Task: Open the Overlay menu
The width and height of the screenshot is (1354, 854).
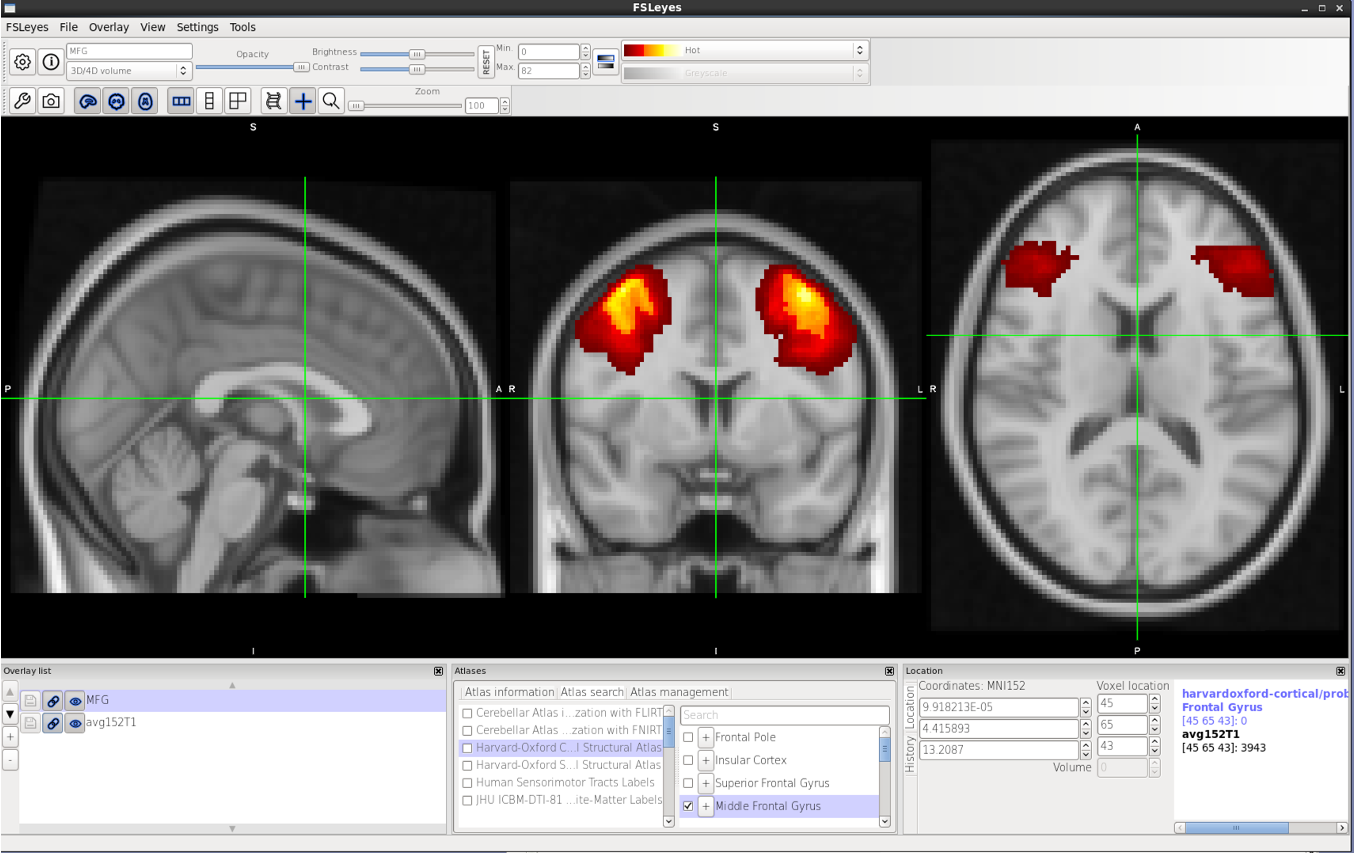Action: [x=109, y=27]
